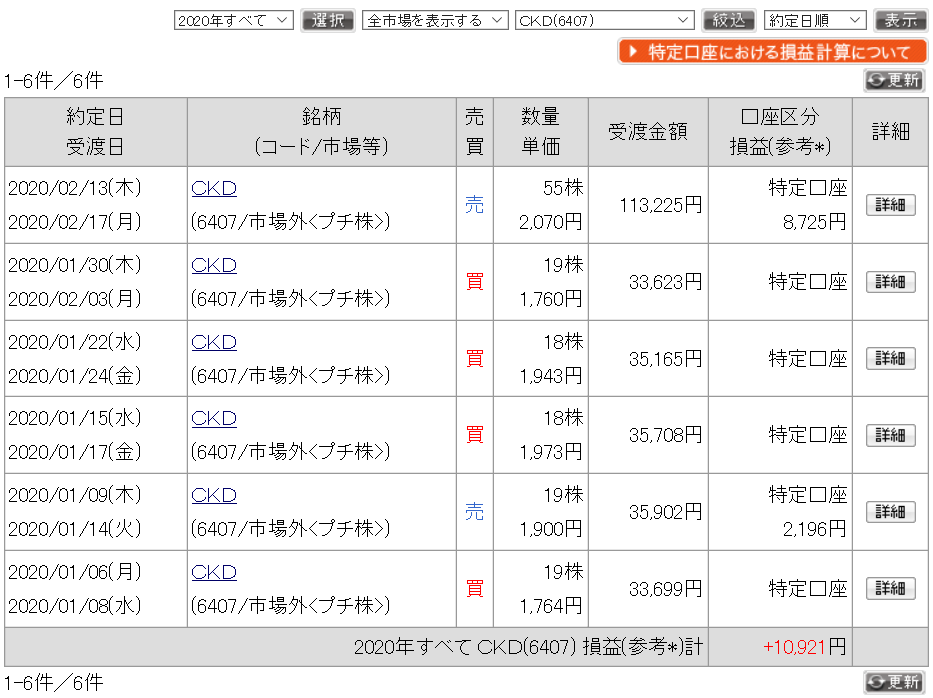Click the 1,973円 unit price
This screenshot has width=933, height=698.
(x=550, y=453)
